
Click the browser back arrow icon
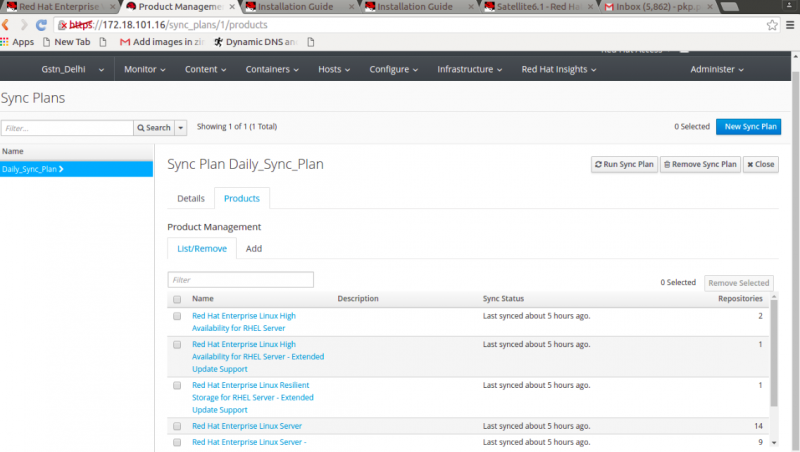coord(6,24)
